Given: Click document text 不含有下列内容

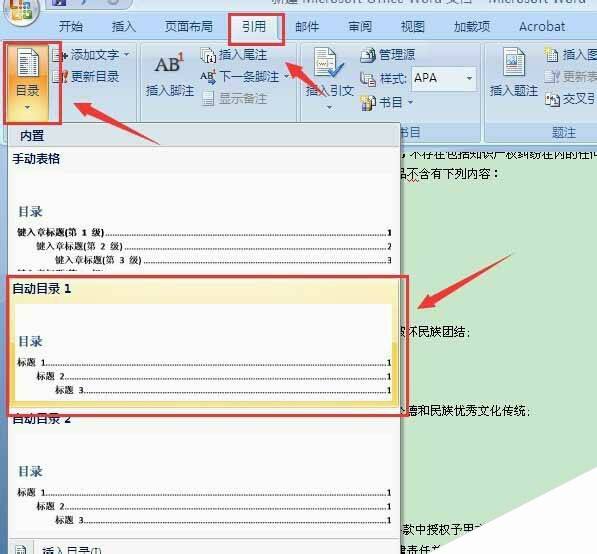Looking at the screenshot, I should click(448, 174).
